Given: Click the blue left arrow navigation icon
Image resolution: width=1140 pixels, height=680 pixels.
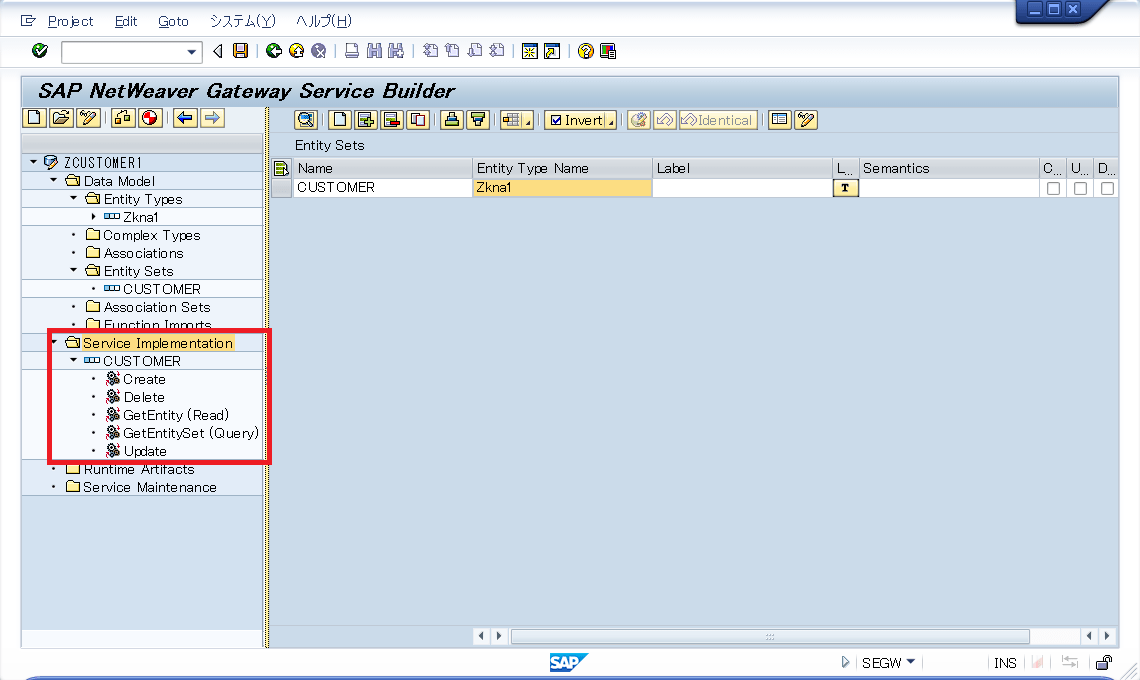Looking at the screenshot, I should pyautogui.click(x=185, y=118).
